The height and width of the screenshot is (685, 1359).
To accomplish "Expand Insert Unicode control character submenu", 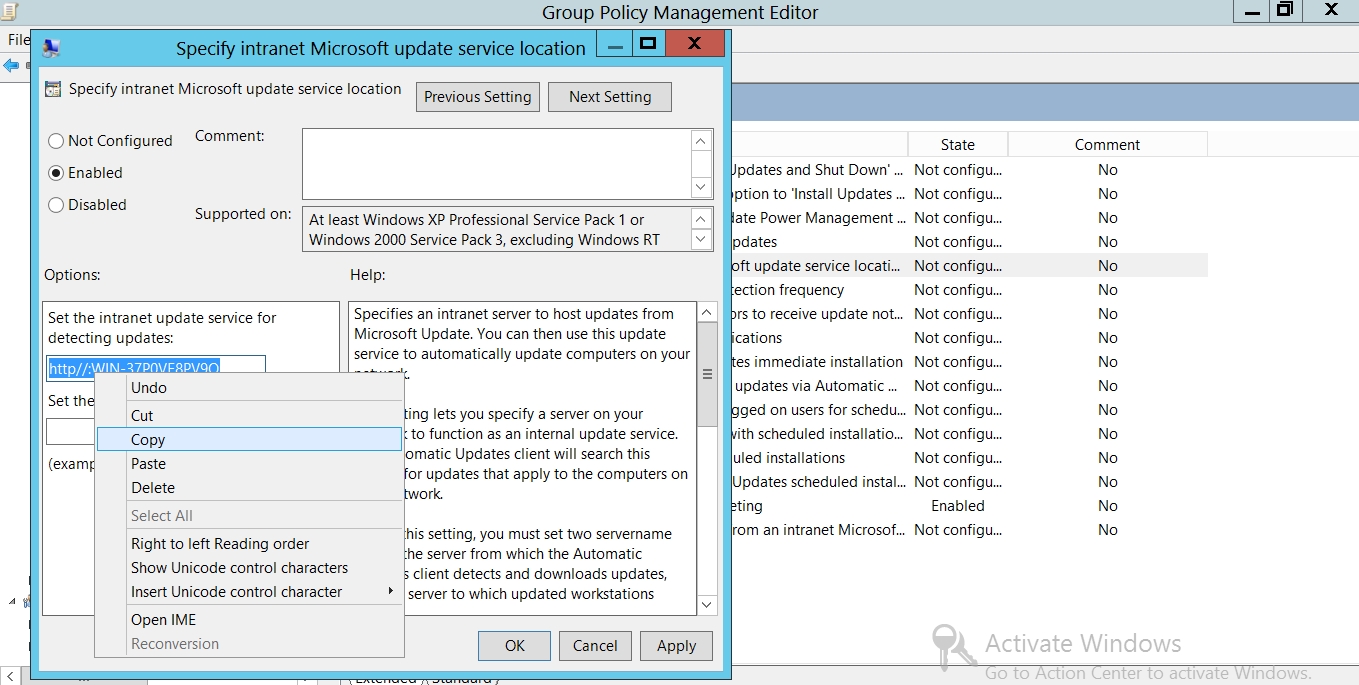I will click(x=249, y=592).
